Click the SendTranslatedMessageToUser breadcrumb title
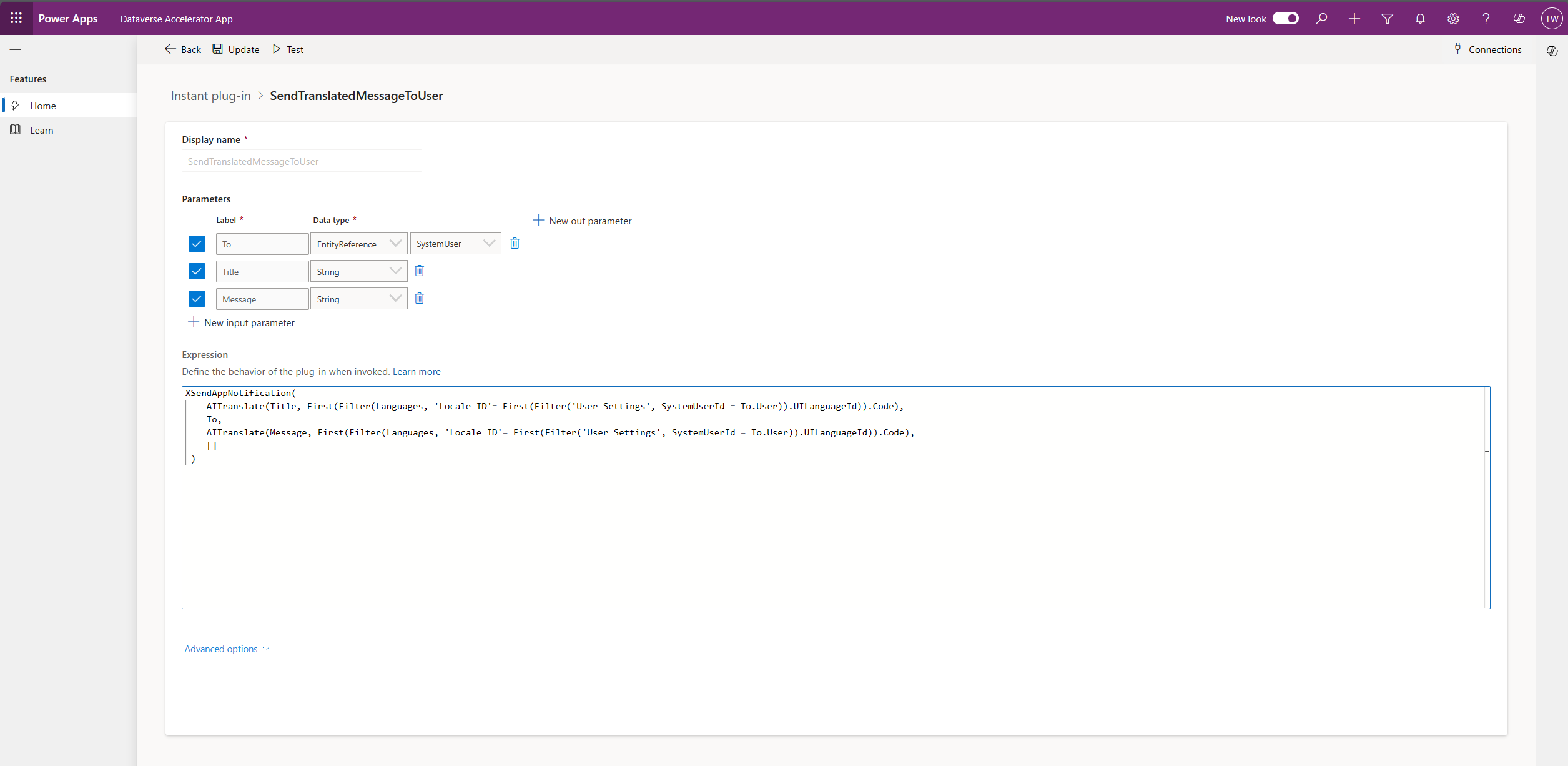Image resolution: width=1568 pixels, height=766 pixels. [x=356, y=96]
